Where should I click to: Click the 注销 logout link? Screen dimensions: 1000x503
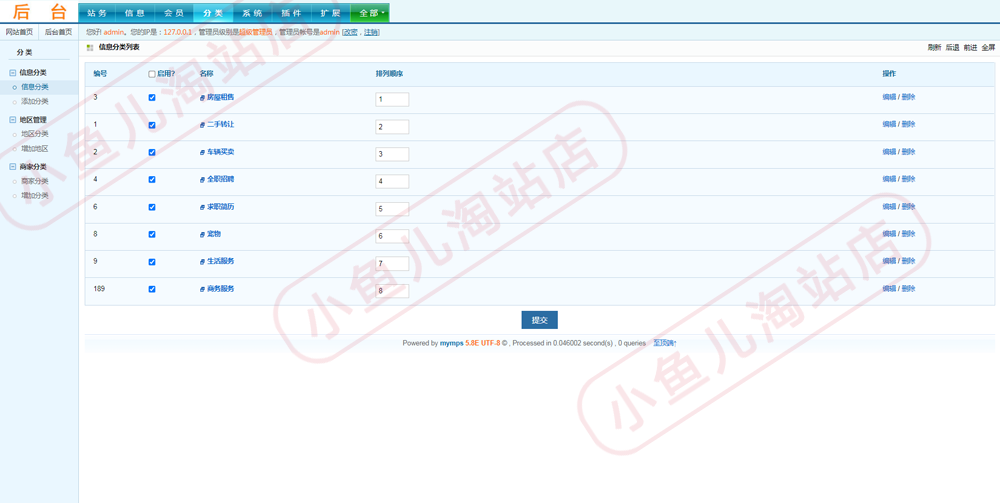pyautogui.click(x=371, y=32)
